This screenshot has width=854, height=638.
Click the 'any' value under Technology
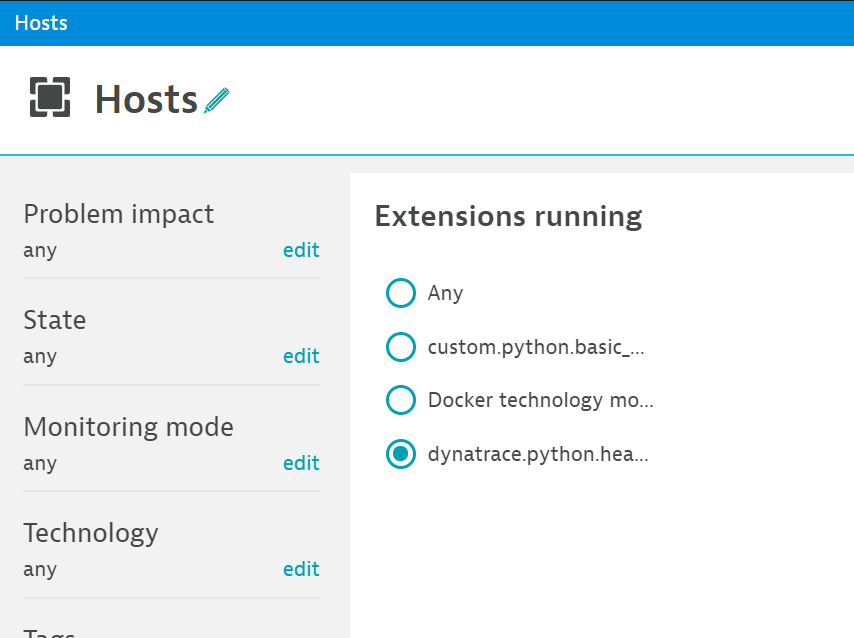pos(40,569)
